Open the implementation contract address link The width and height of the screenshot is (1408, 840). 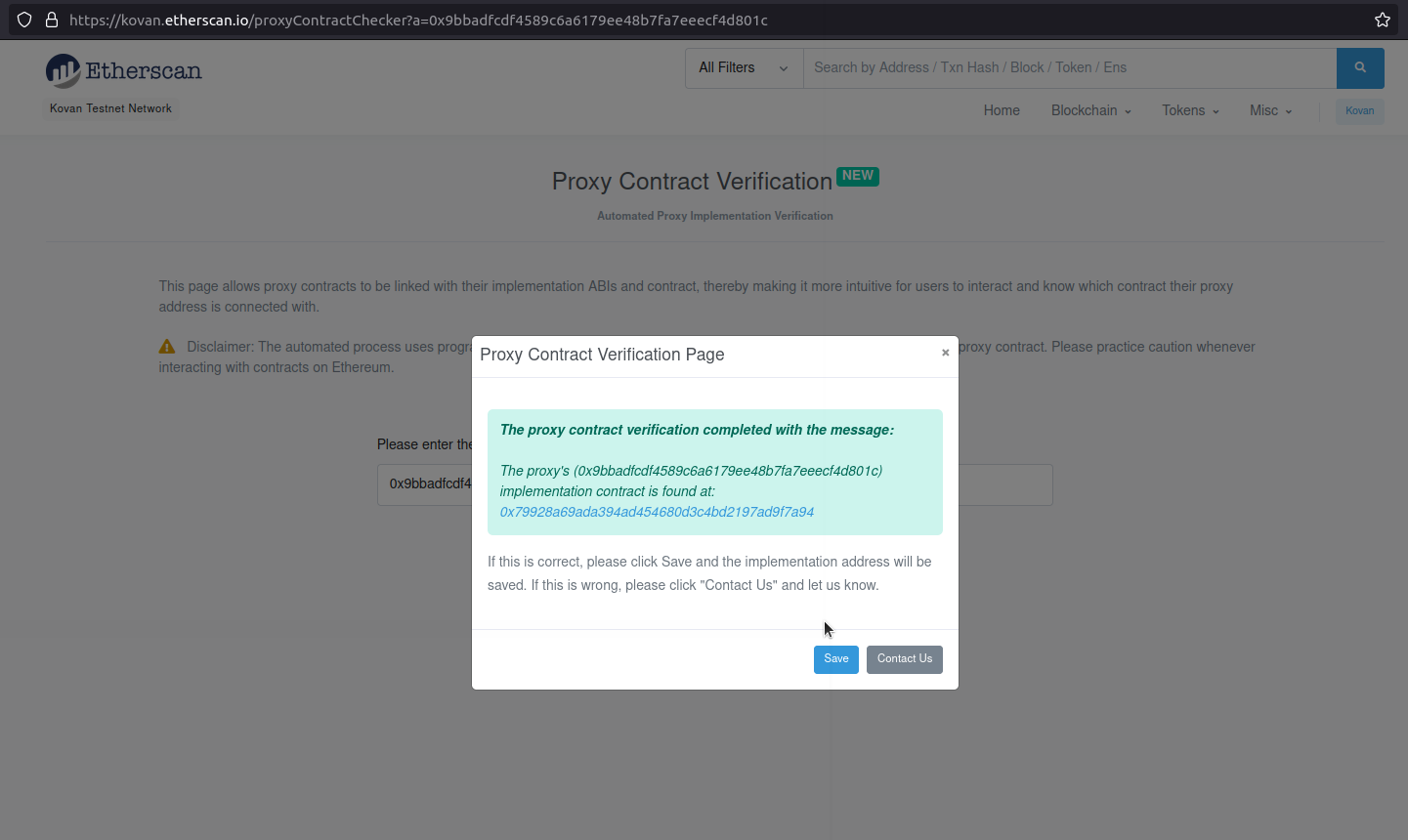point(657,512)
